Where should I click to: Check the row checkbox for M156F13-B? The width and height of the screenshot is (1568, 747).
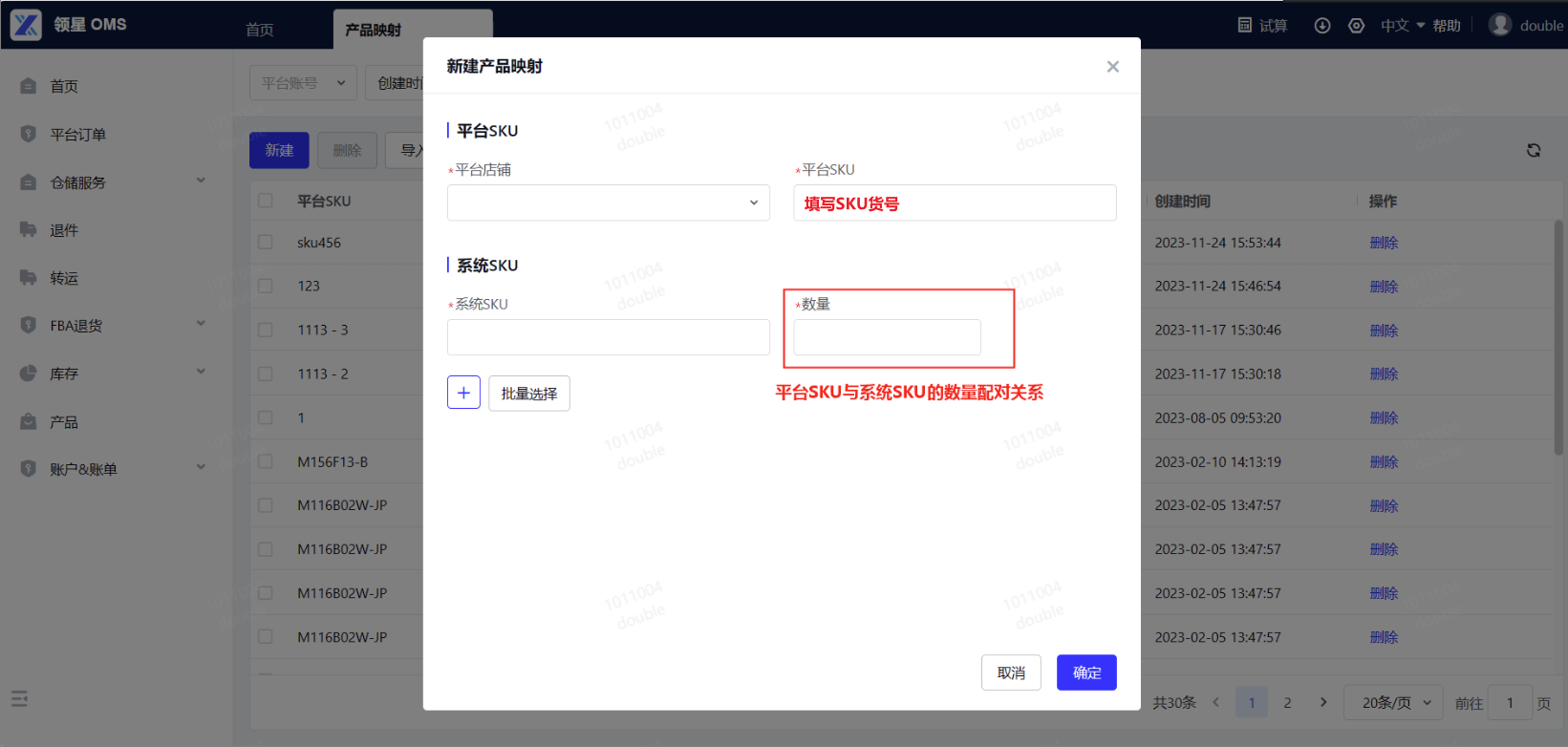(x=266, y=461)
